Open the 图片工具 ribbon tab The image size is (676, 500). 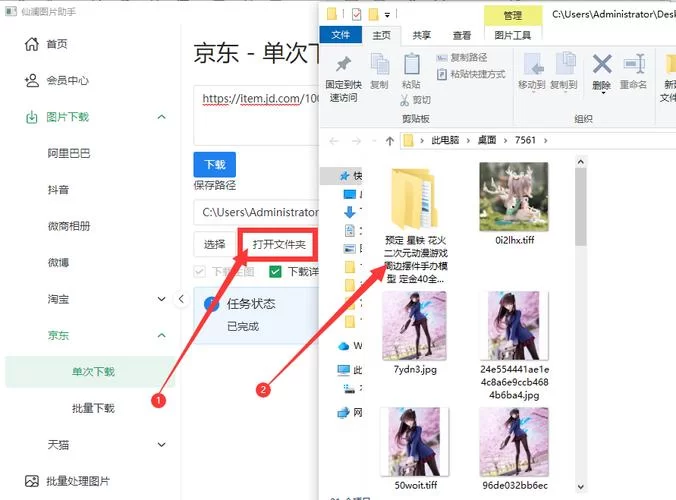click(x=513, y=35)
